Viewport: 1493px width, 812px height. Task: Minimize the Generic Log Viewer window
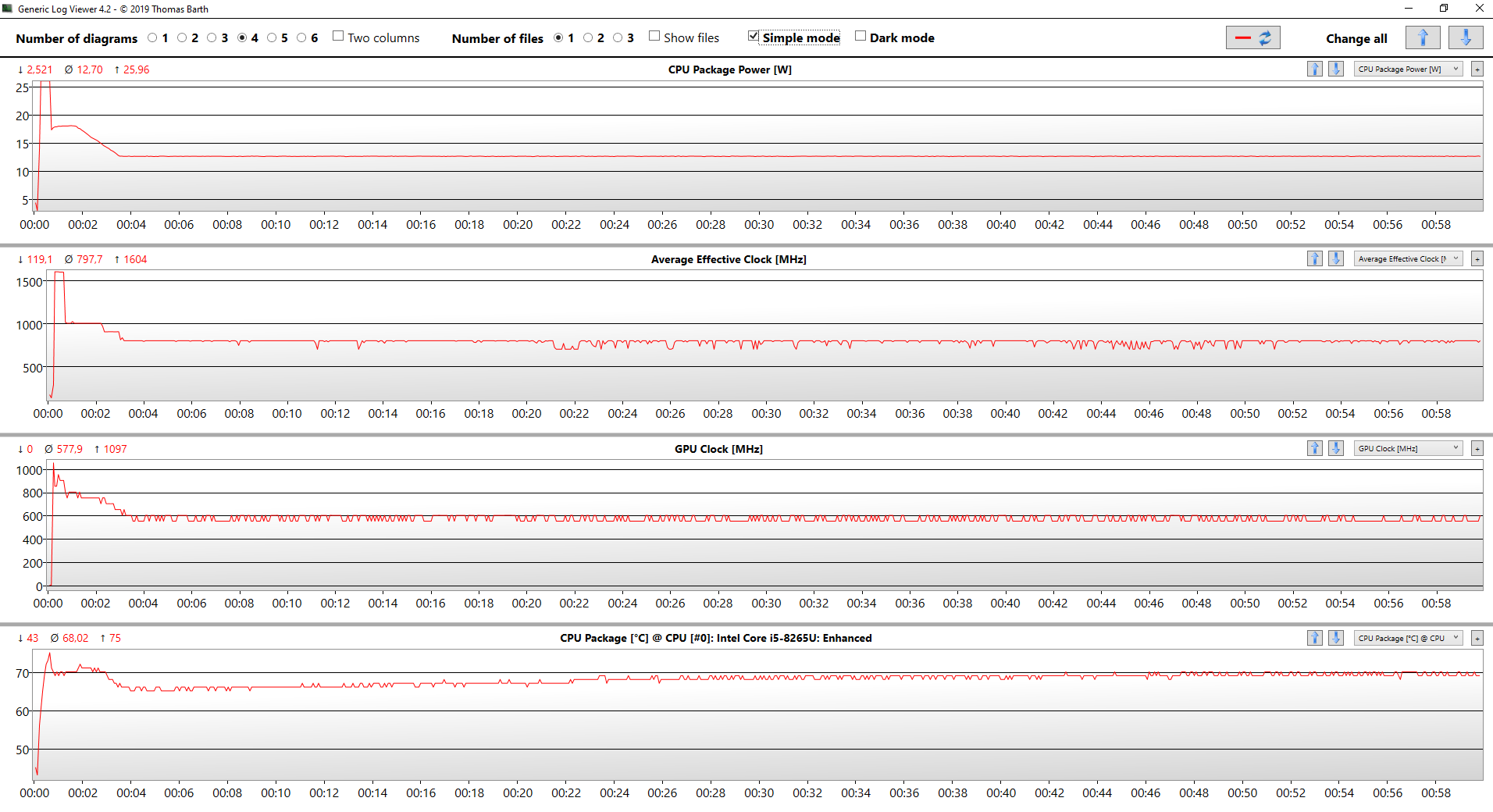point(1409,9)
